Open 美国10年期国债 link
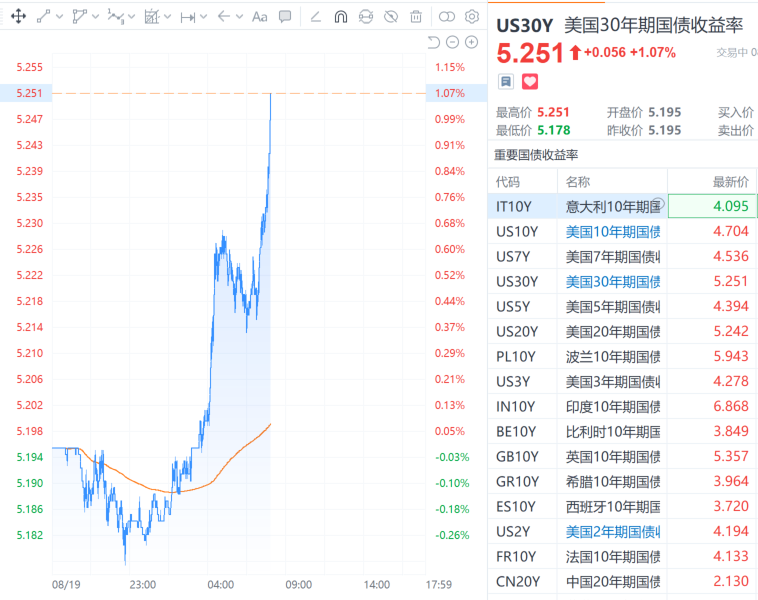This screenshot has height=600, width=758. click(613, 232)
